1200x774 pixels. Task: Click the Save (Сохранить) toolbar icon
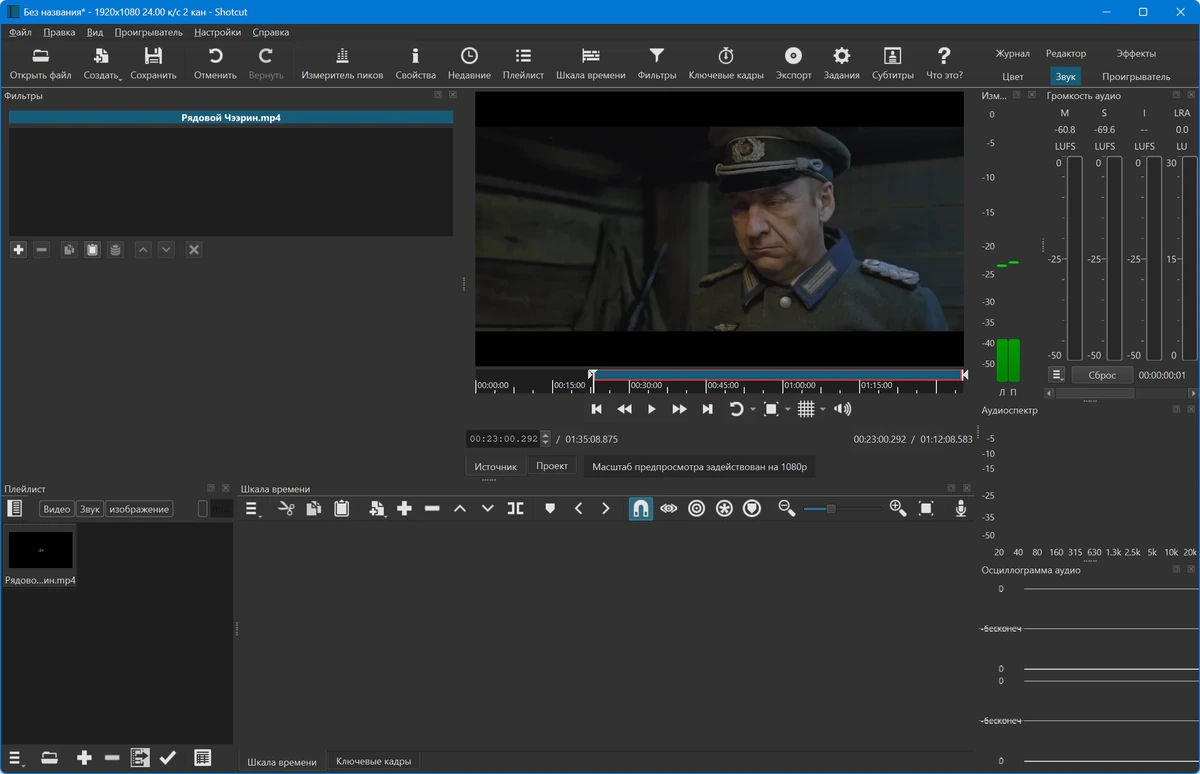(153, 63)
